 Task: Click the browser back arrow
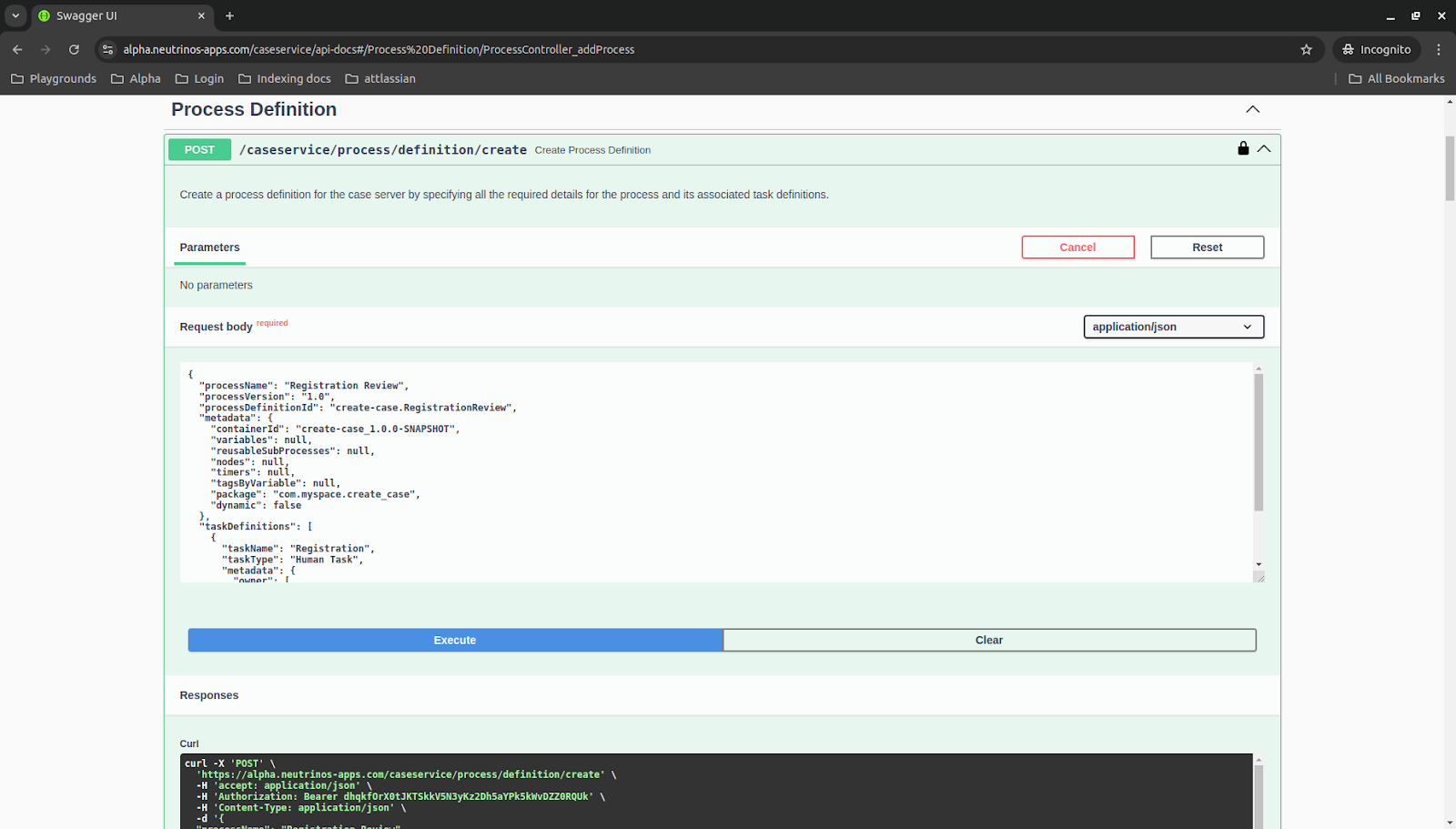click(17, 49)
